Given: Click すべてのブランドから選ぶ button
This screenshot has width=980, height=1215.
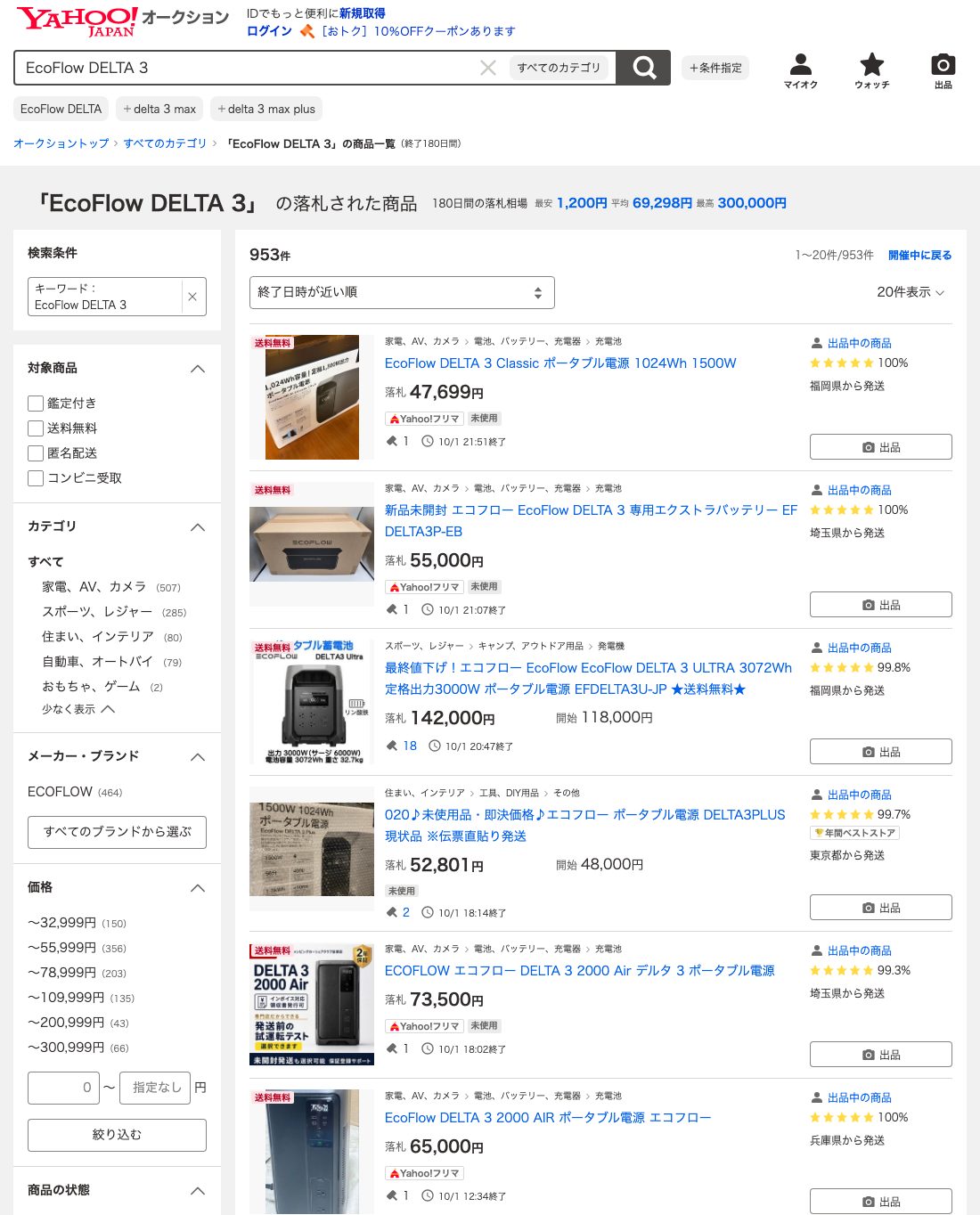Looking at the screenshot, I should point(117,832).
